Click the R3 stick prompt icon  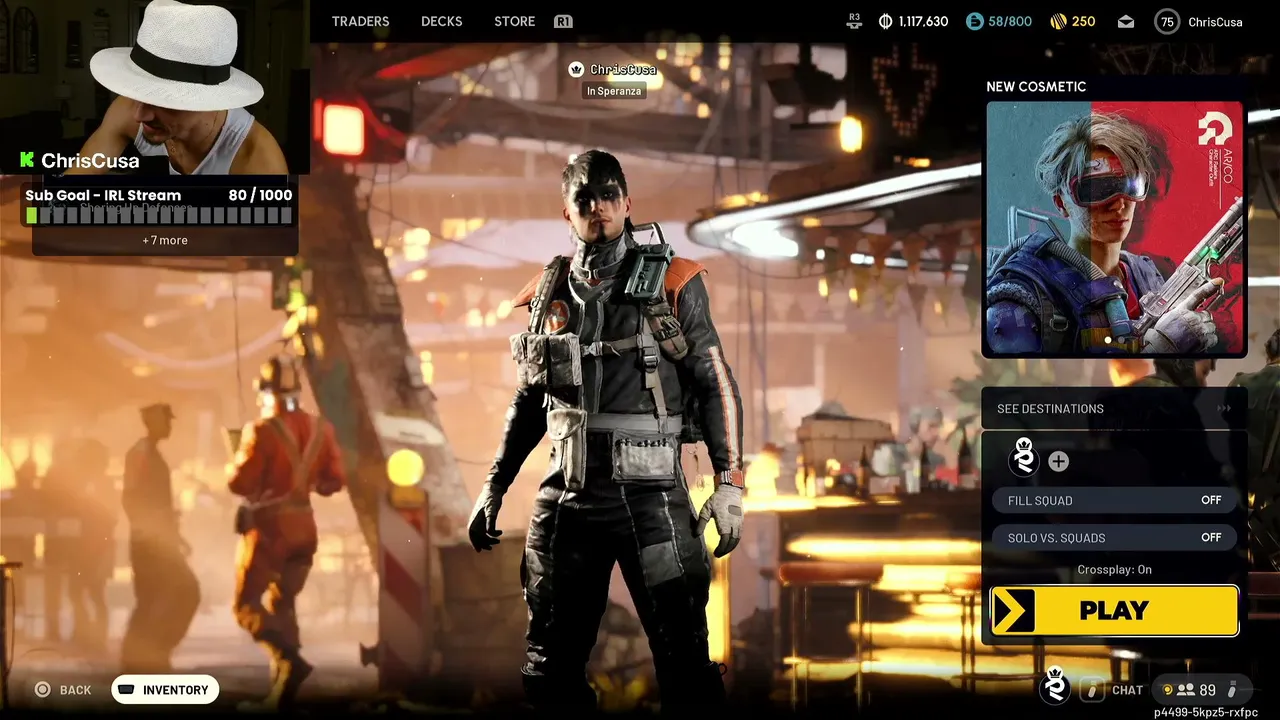pyautogui.click(x=854, y=20)
